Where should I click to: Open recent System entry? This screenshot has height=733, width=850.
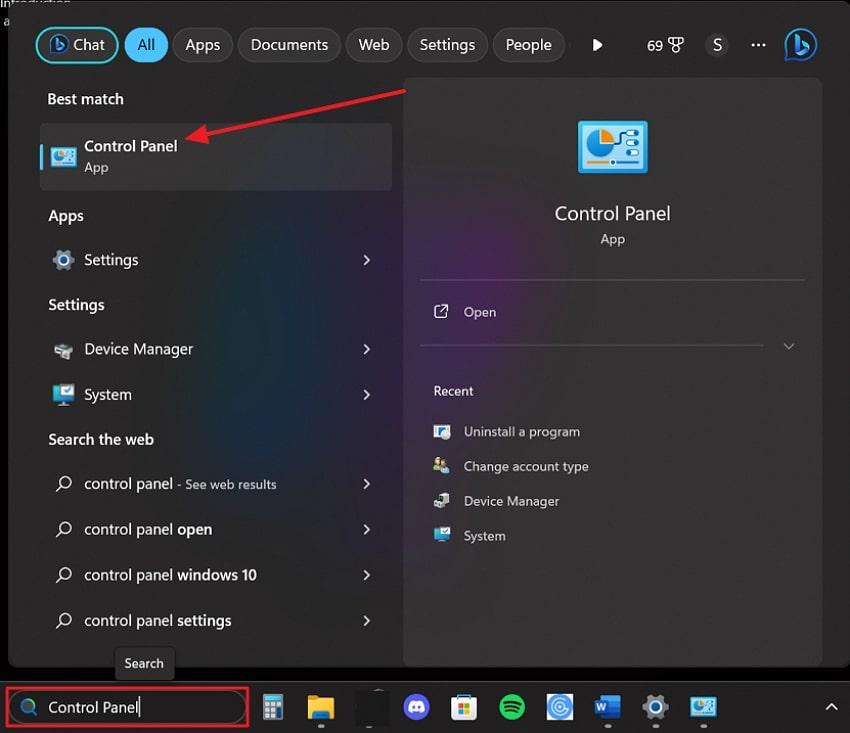469,536
